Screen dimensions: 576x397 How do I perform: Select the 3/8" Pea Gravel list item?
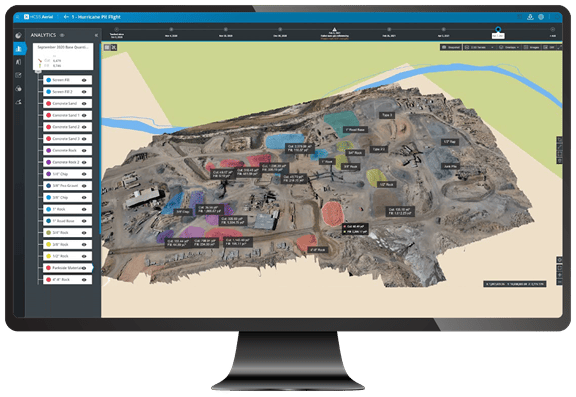(67, 186)
